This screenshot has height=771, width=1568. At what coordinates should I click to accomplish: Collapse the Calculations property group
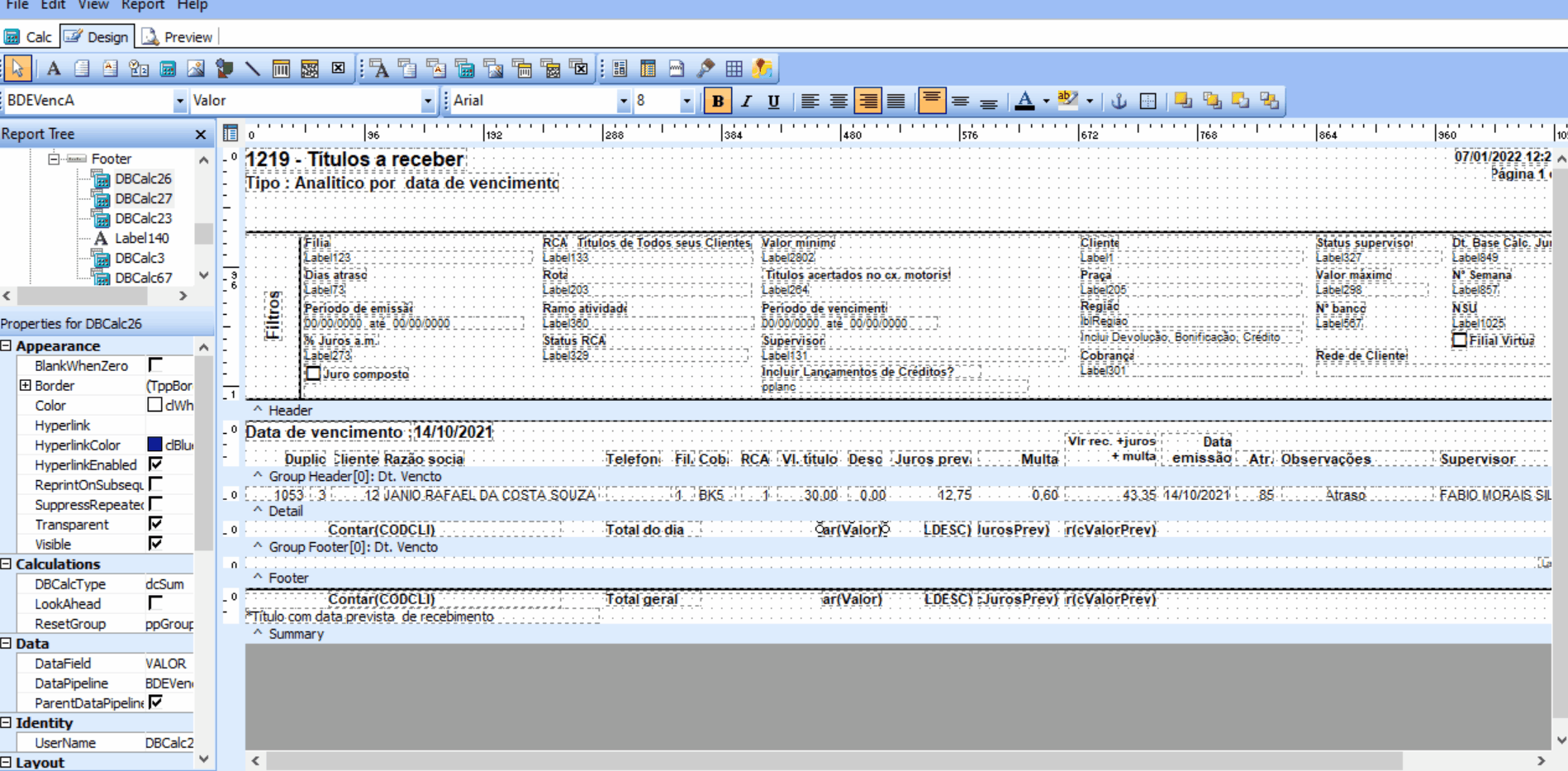tap(7, 564)
